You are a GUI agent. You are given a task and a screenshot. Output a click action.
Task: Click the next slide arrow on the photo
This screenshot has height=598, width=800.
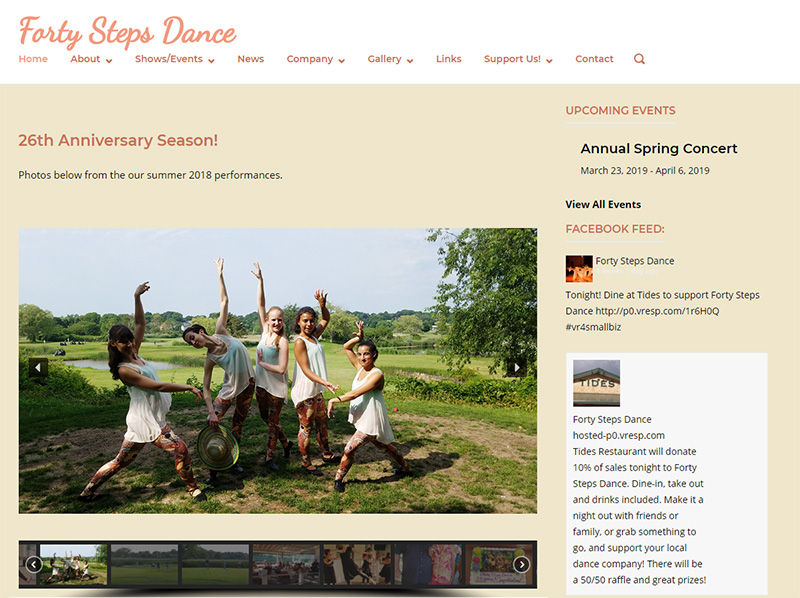click(x=519, y=369)
